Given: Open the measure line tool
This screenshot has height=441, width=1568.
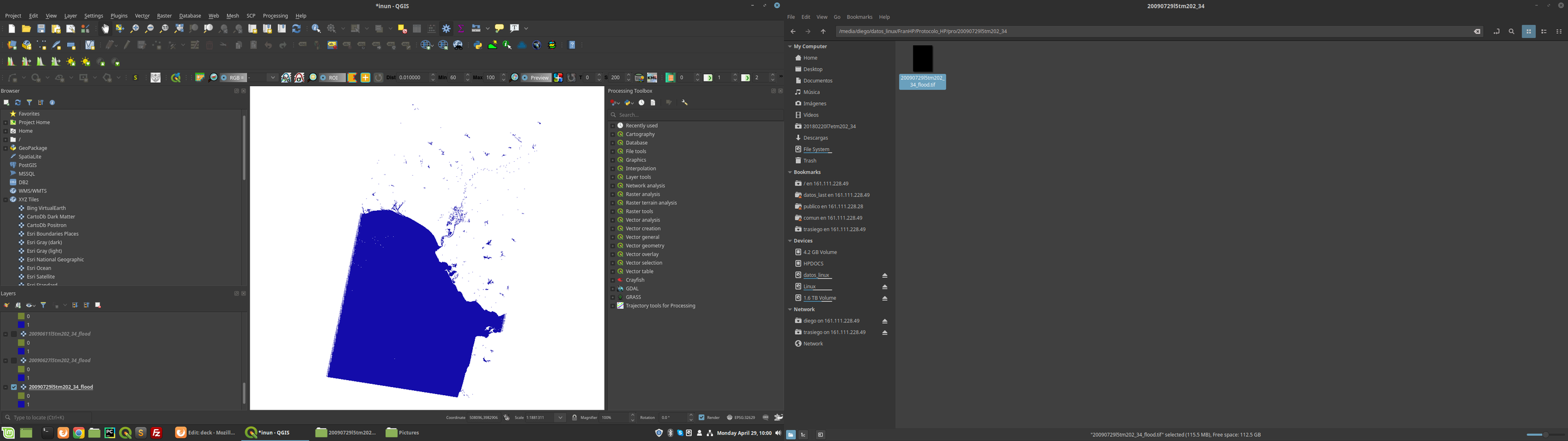Looking at the screenshot, I should 475,28.
